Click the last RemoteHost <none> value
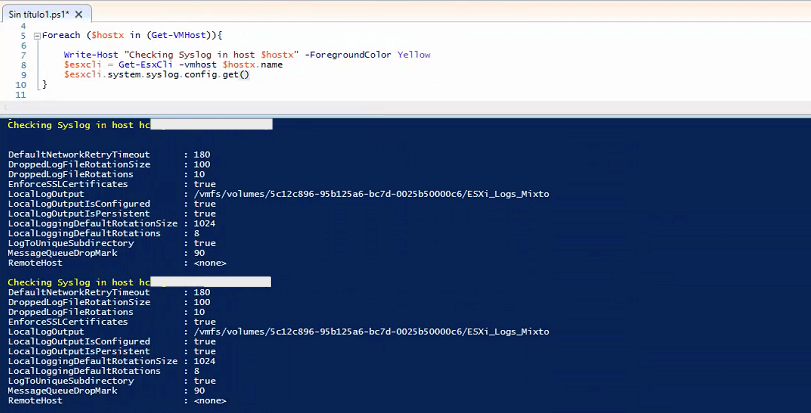Screen dimensions: 811x413 (x=209, y=401)
